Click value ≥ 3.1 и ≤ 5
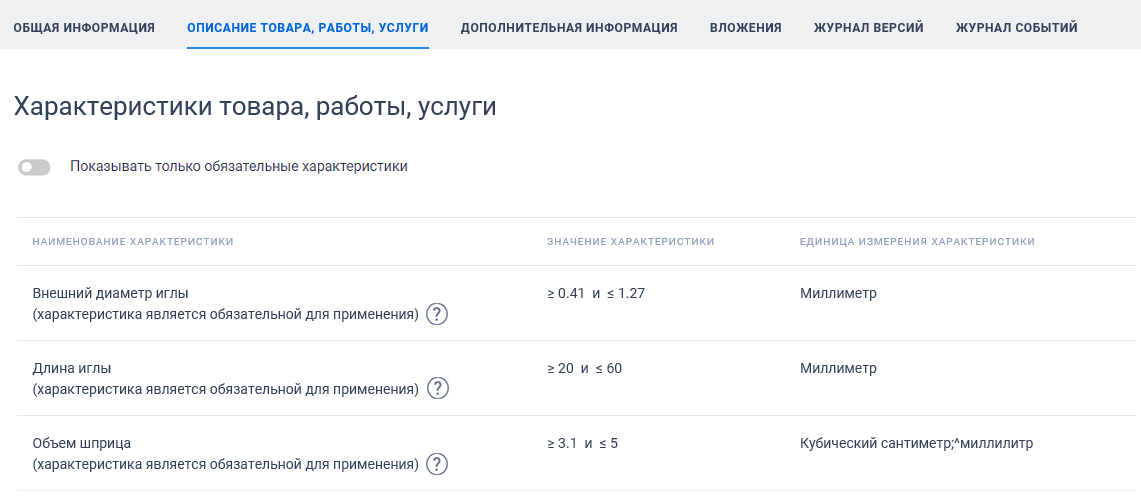This screenshot has height=500, width=1141. click(582, 443)
